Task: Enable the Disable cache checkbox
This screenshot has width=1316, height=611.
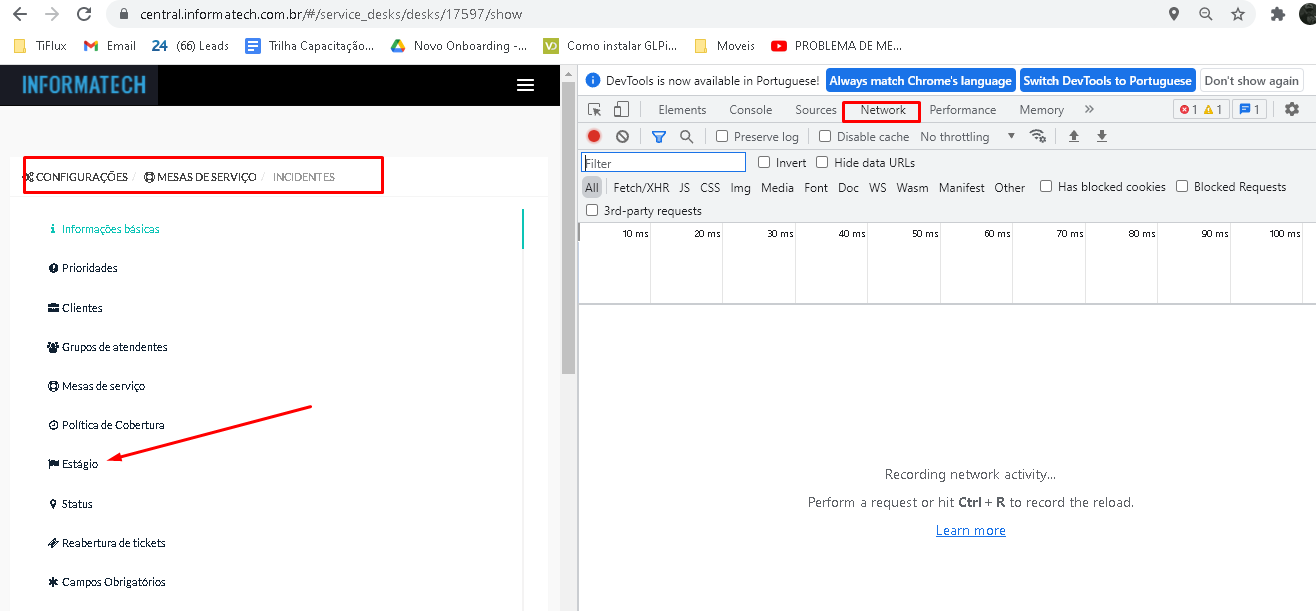Action: 825,136
